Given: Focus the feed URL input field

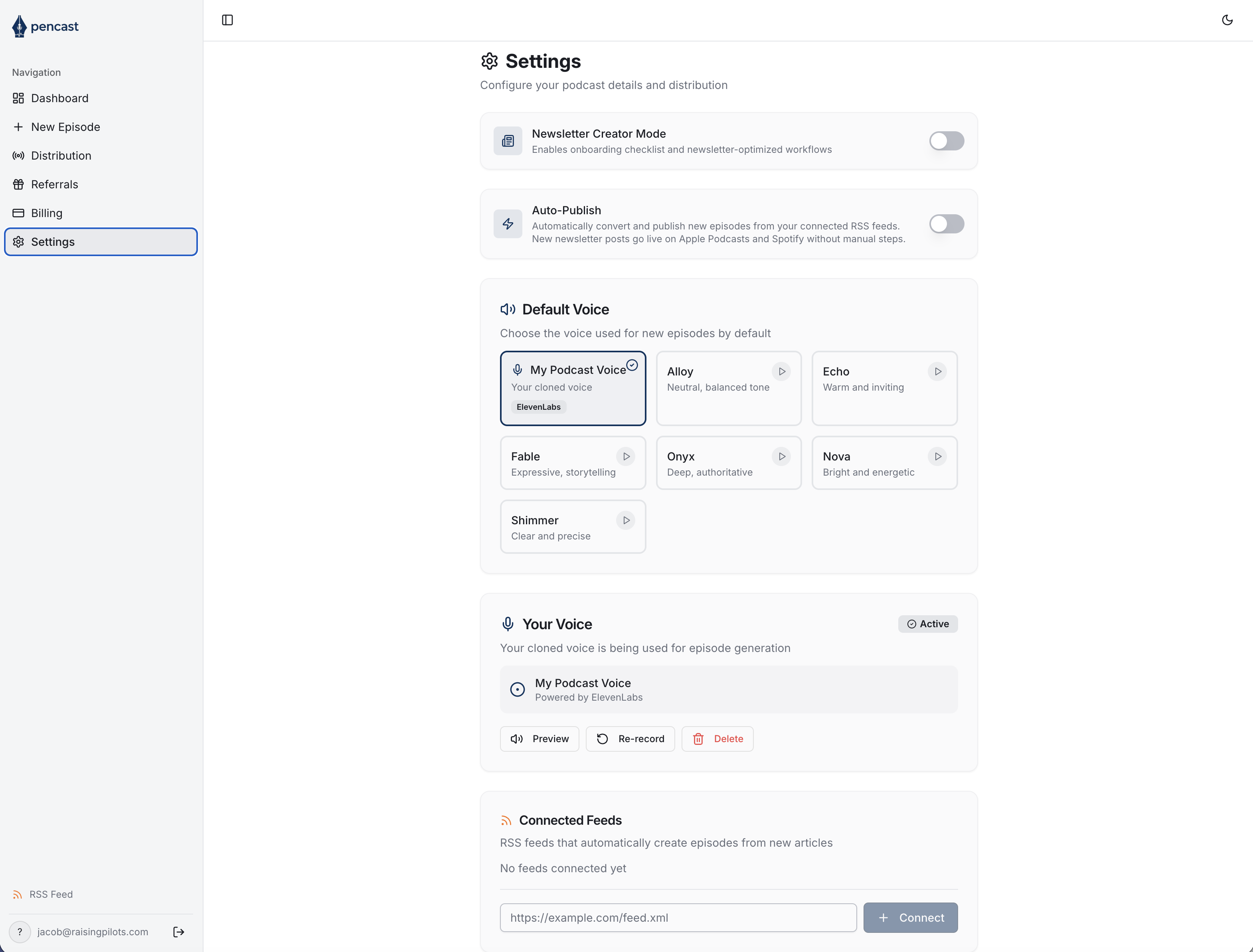Looking at the screenshot, I should click(x=678, y=918).
